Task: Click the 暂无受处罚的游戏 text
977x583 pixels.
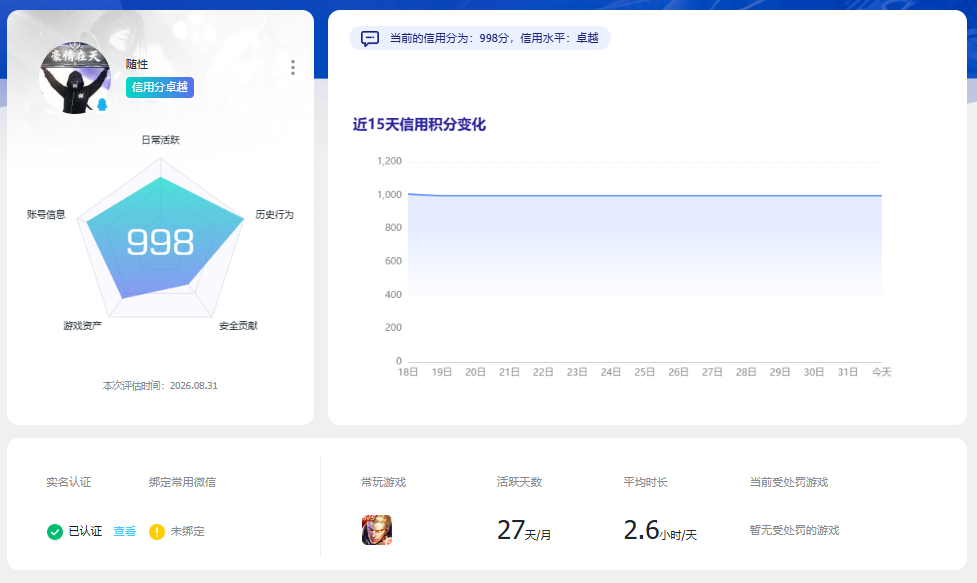Action: pyautogui.click(x=794, y=530)
